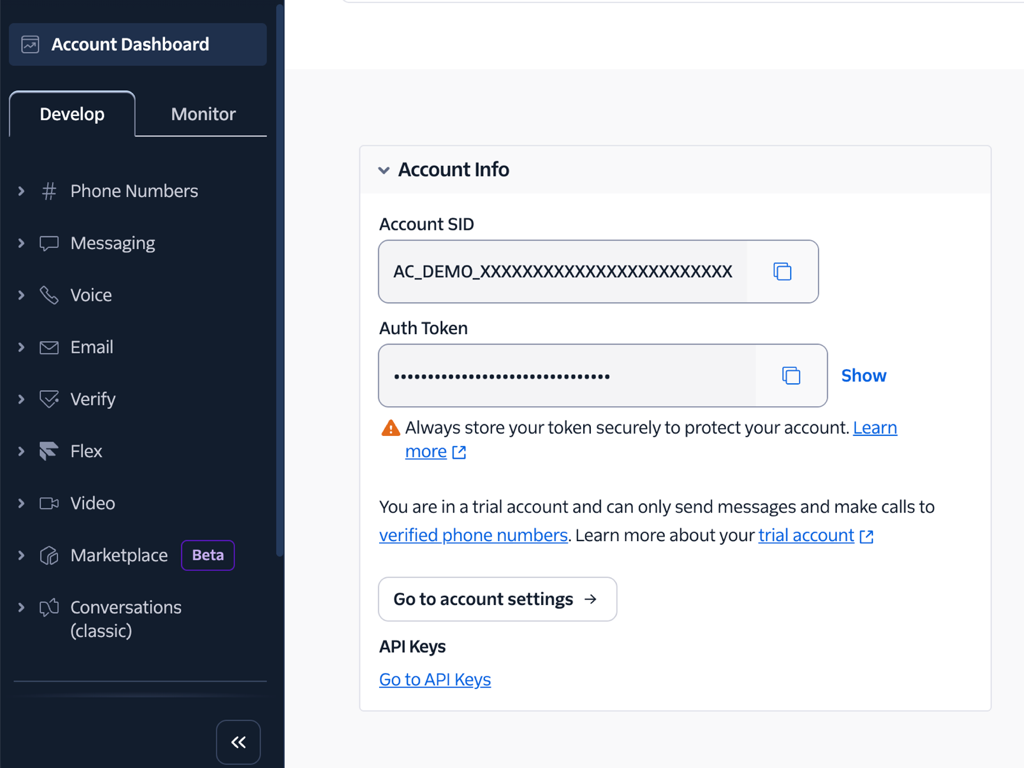This screenshot has width=1024, height=768.
Task: Copy the Auth Token
Action: pyautogui.click(x=791, y=376)
